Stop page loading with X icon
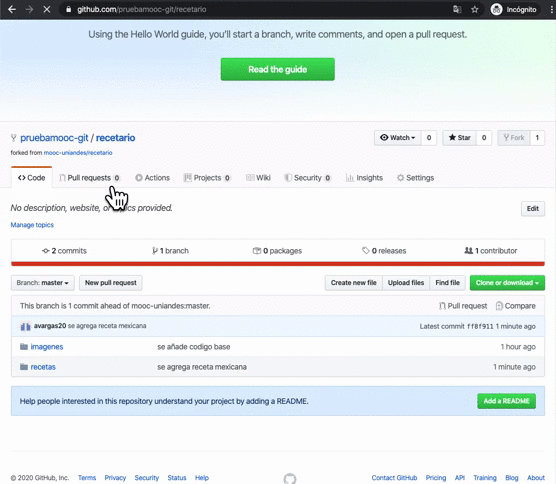 click(46, 9)
